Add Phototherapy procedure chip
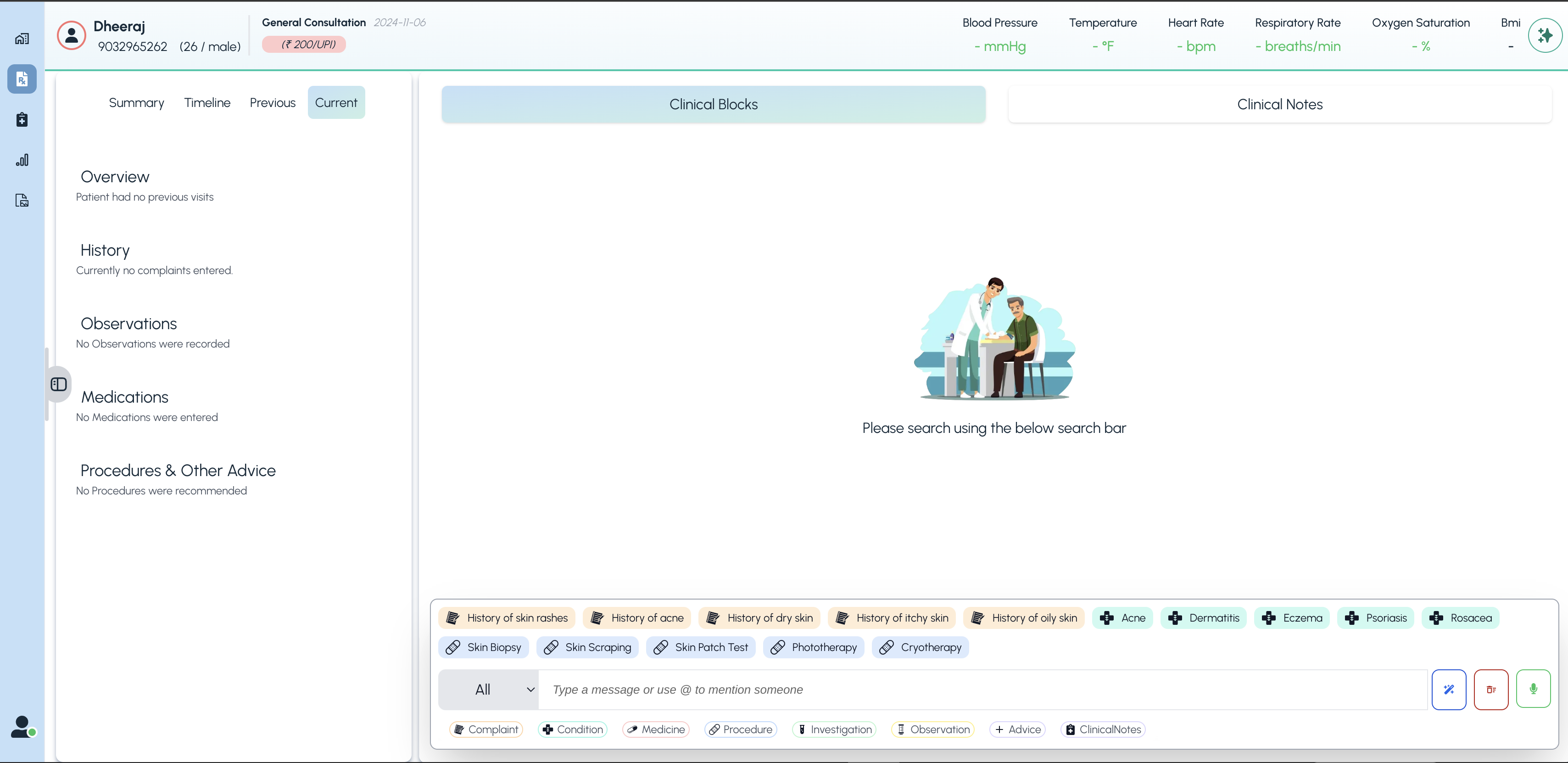Screen dimensions: 1568x763 (813, 647)
